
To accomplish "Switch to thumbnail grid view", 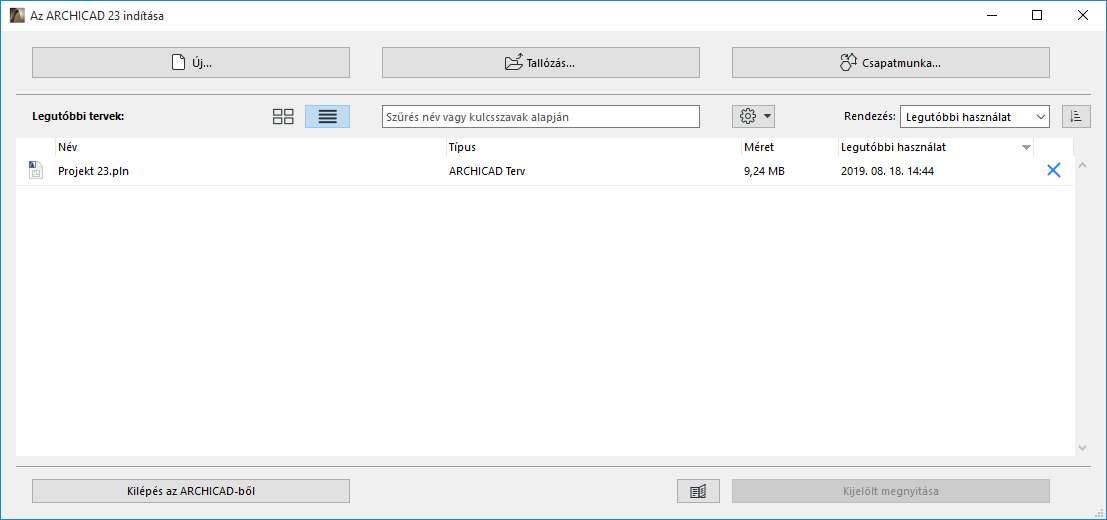I will pos(283,116).
